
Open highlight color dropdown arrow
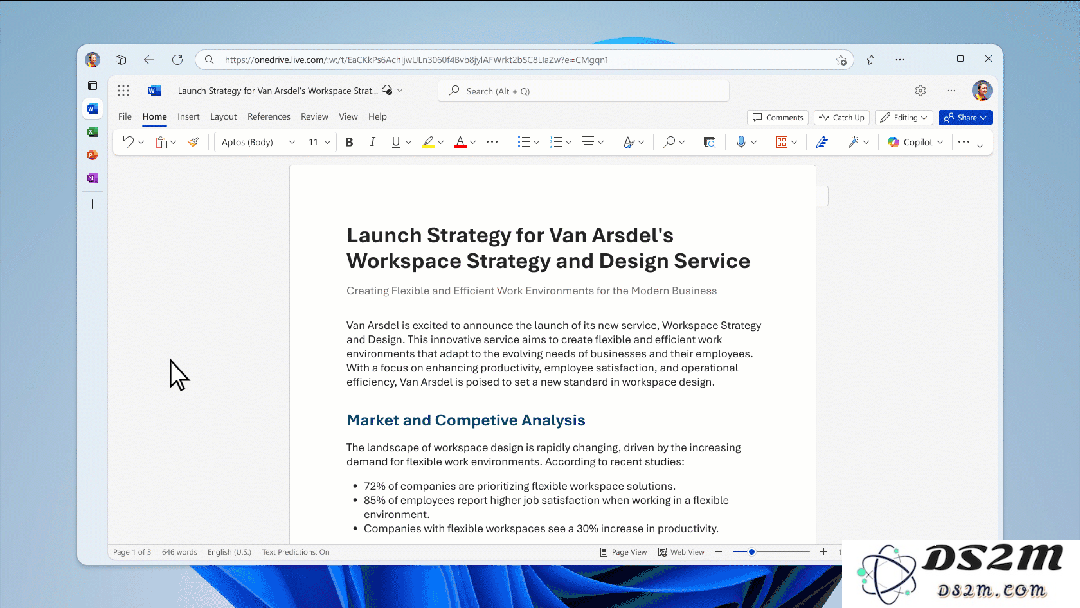click(440, 143)
